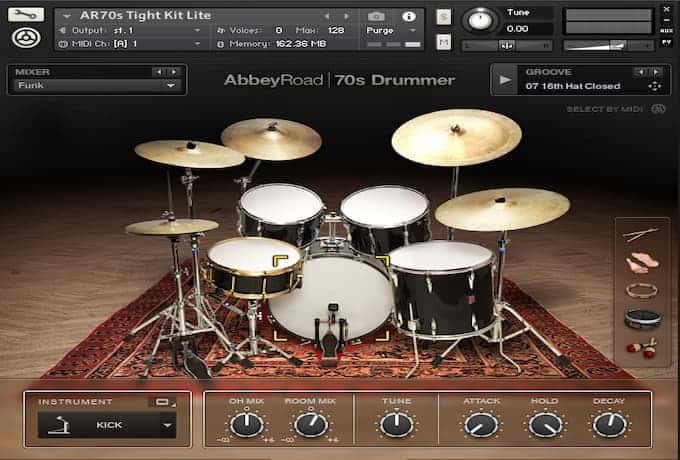
Task: Click the AbbeyRoad 70s Drummer title
Action: tap(340, 80)
